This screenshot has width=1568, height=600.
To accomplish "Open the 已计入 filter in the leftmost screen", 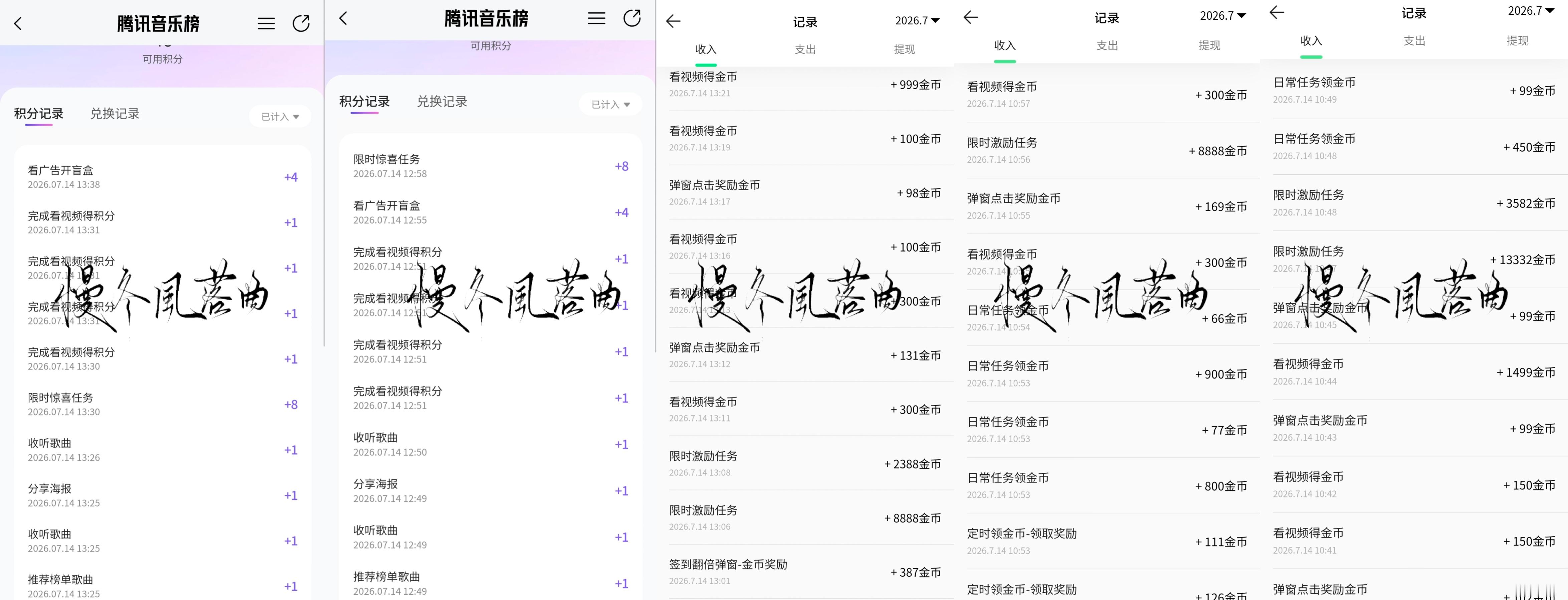I will coord(280,116).
